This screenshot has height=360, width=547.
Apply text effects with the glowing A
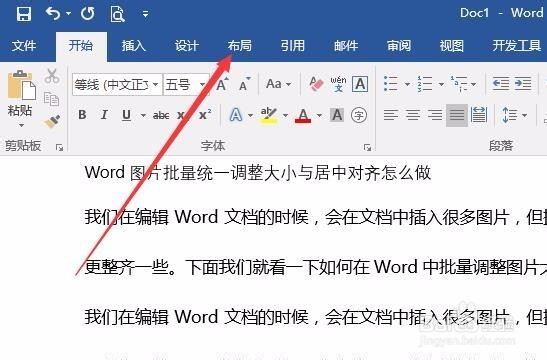236,115
